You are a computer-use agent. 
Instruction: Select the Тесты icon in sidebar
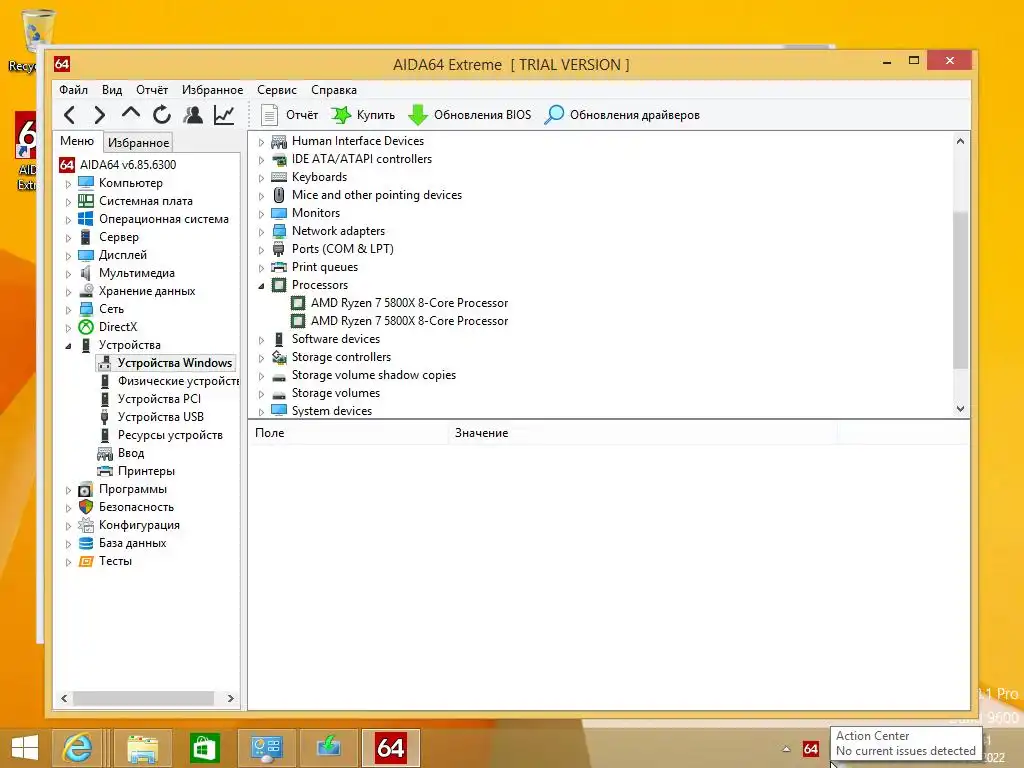click(86, 561)
